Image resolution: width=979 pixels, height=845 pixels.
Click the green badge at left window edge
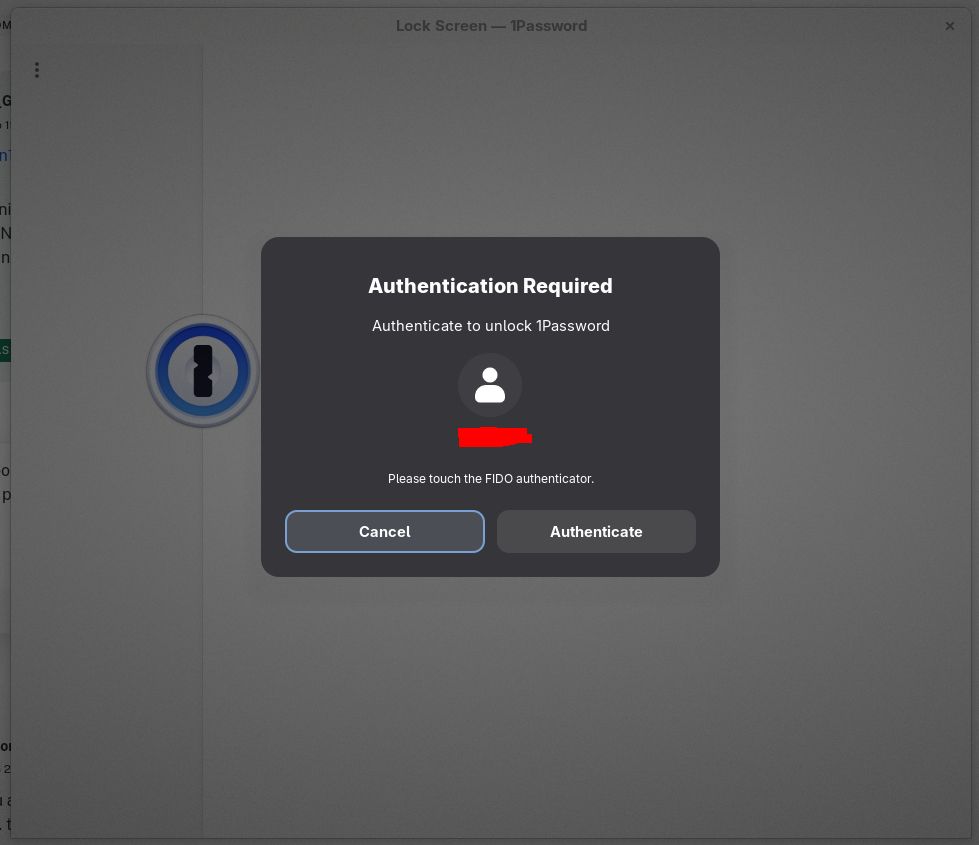click(x=5, y=350)
